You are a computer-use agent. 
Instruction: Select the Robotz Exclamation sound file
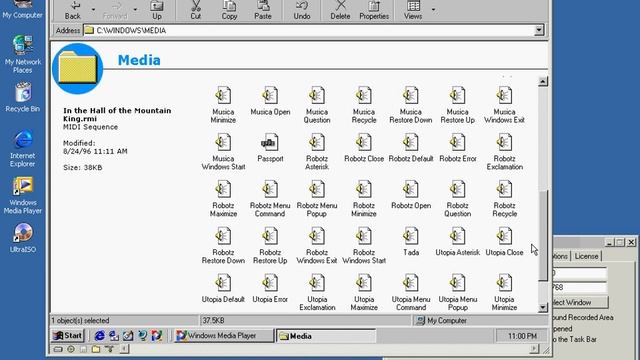(x=504, y=152)
